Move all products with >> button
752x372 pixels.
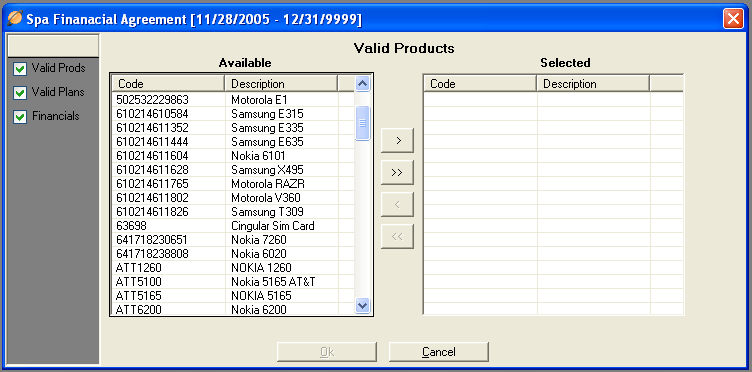[397, 173]
